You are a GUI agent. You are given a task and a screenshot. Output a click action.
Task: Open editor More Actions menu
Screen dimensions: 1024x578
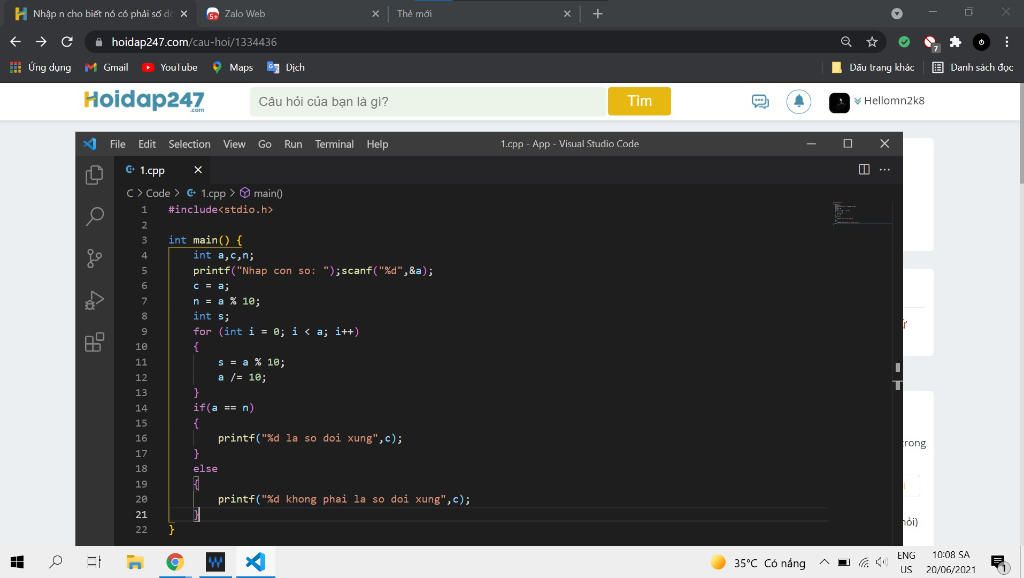(885, 170)
